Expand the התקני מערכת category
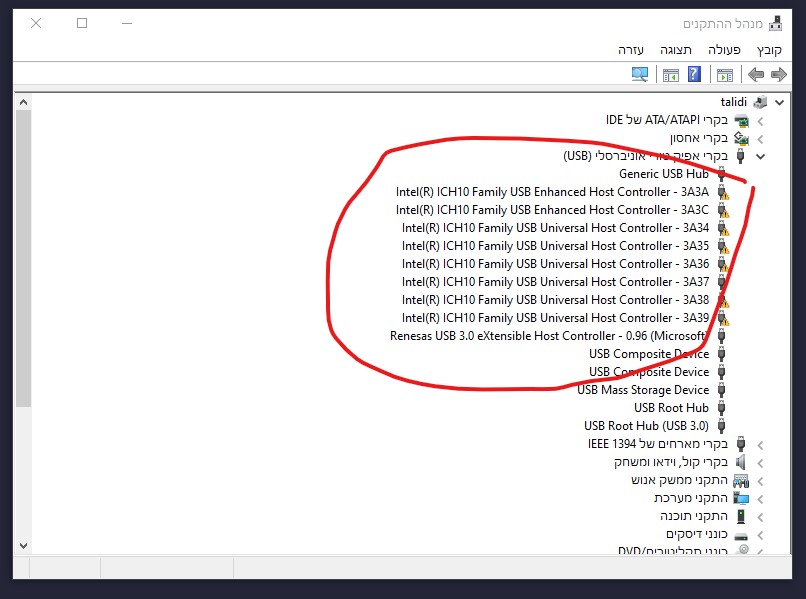Image resolution: width=806 pixels, height=599 pixels. (760, 499)
